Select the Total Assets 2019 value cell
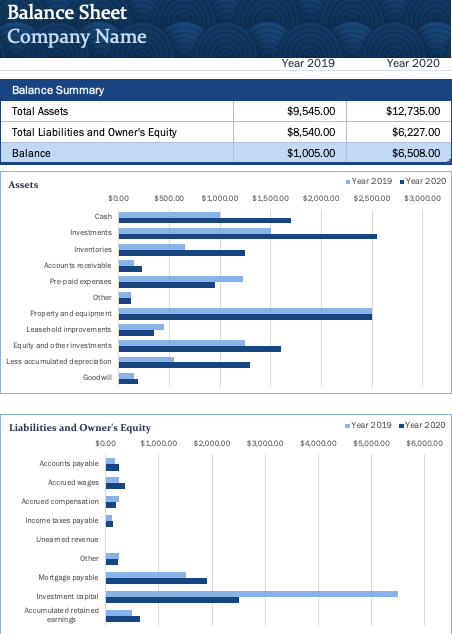The image size is (452, 634). [290, 111]
